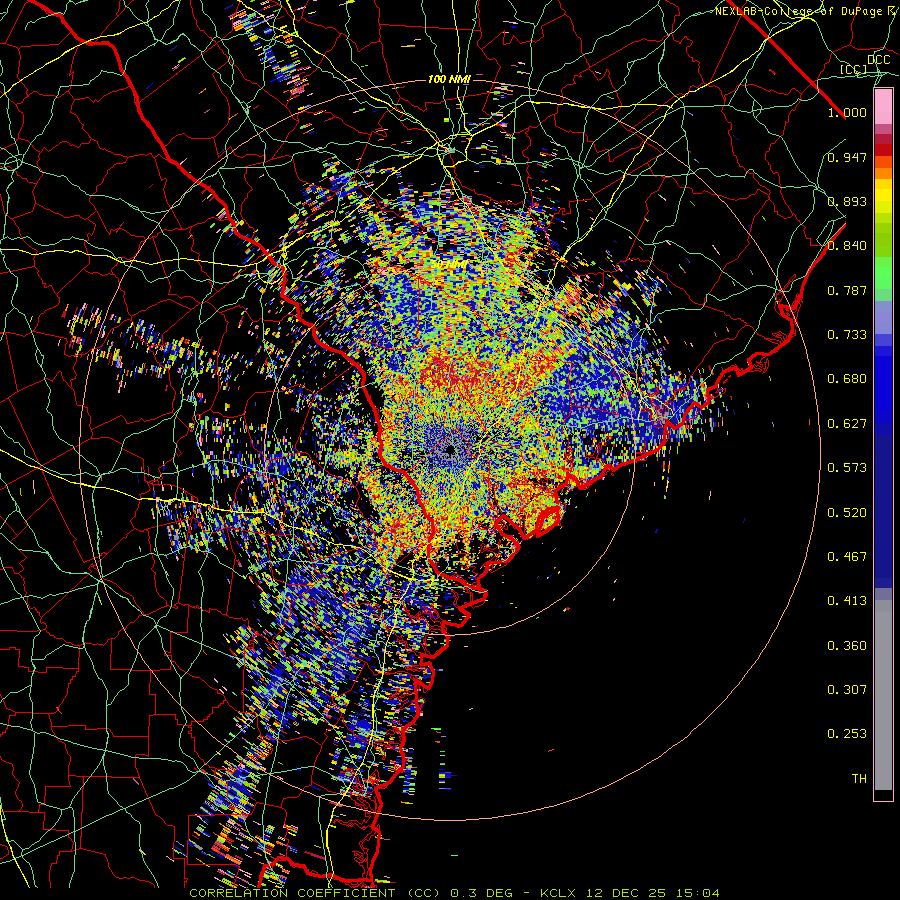This screenshot has width=900, height=900.
Task: Click the TH threshold label on legend
Action: (859, 779)
